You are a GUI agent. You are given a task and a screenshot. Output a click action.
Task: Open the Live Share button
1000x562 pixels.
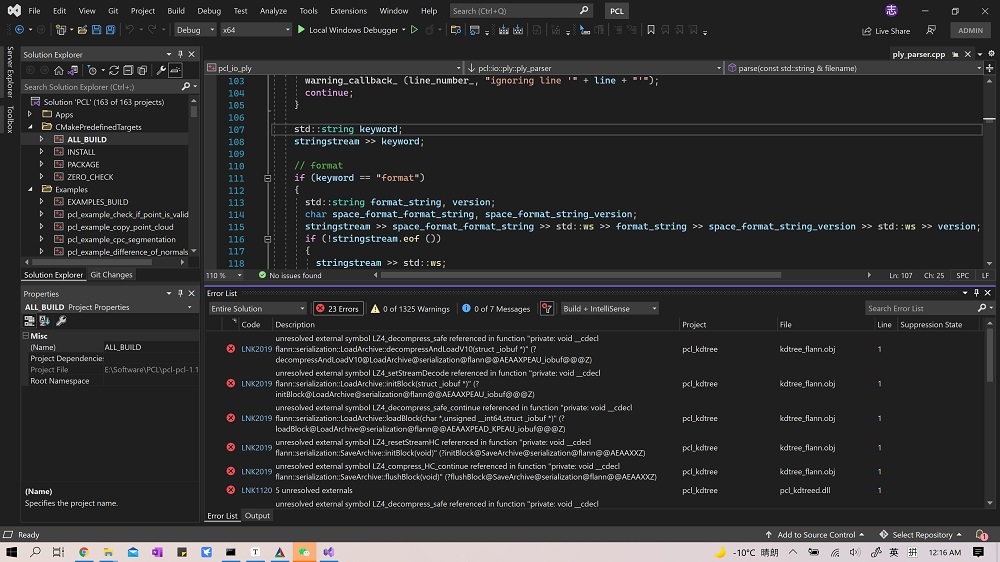pyautogui.click(x=886, y=31)
